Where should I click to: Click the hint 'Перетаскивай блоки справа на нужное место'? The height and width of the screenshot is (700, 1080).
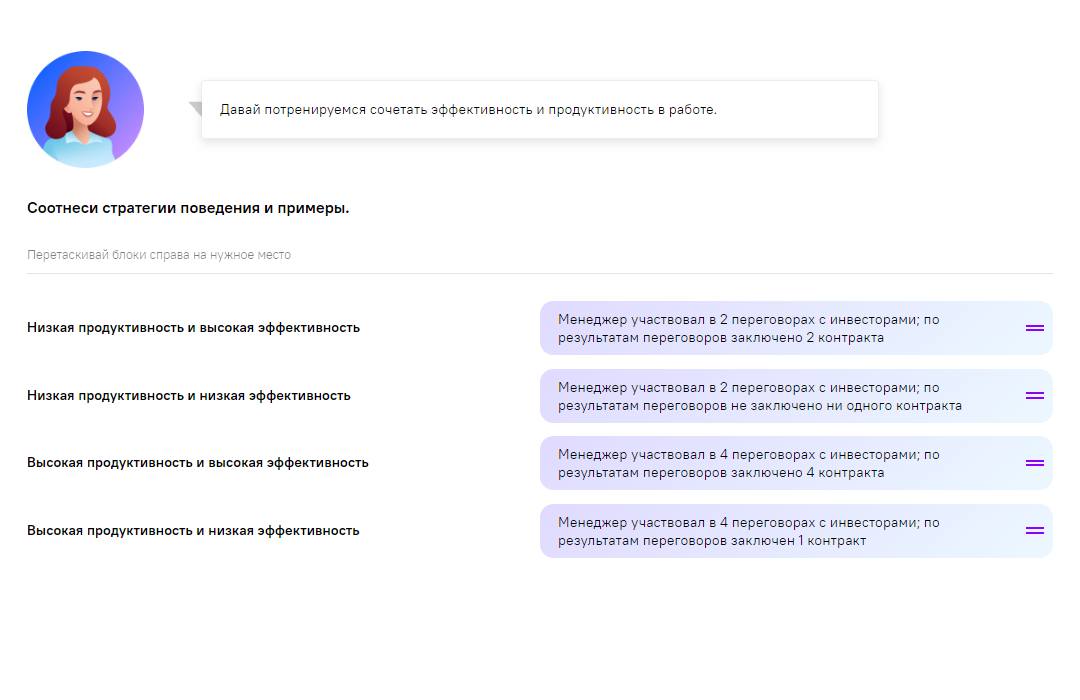pyautogui.click(x=159, y=255)
